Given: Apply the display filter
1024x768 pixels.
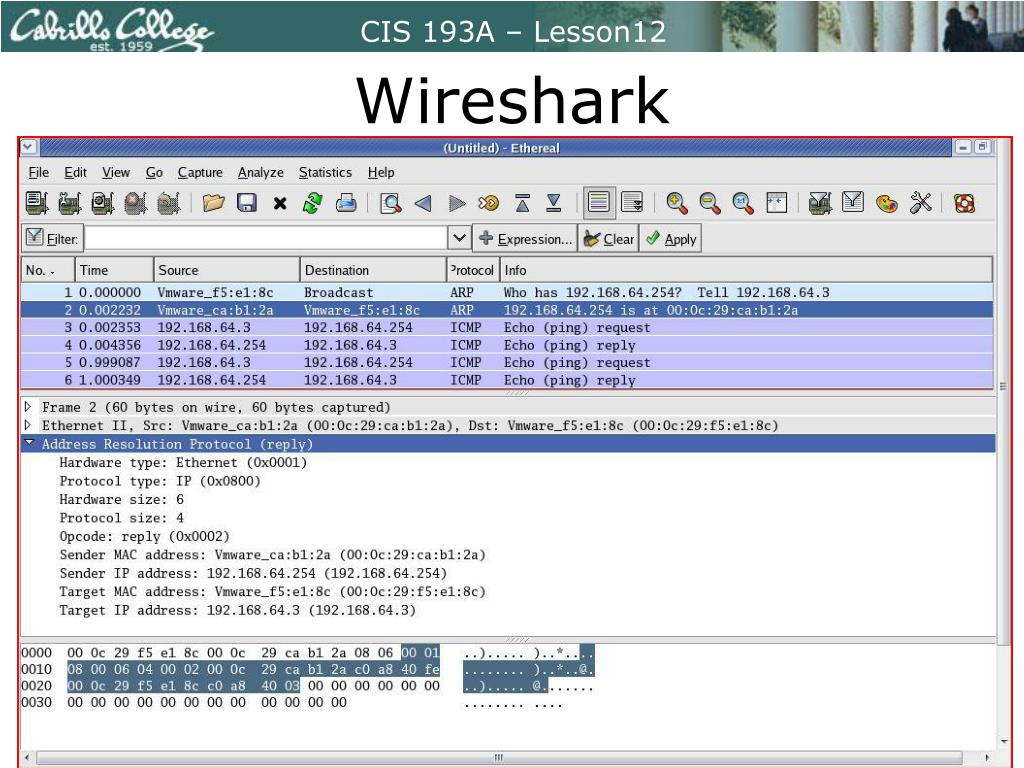Looking at the screenshot, I should click(671, 239).
